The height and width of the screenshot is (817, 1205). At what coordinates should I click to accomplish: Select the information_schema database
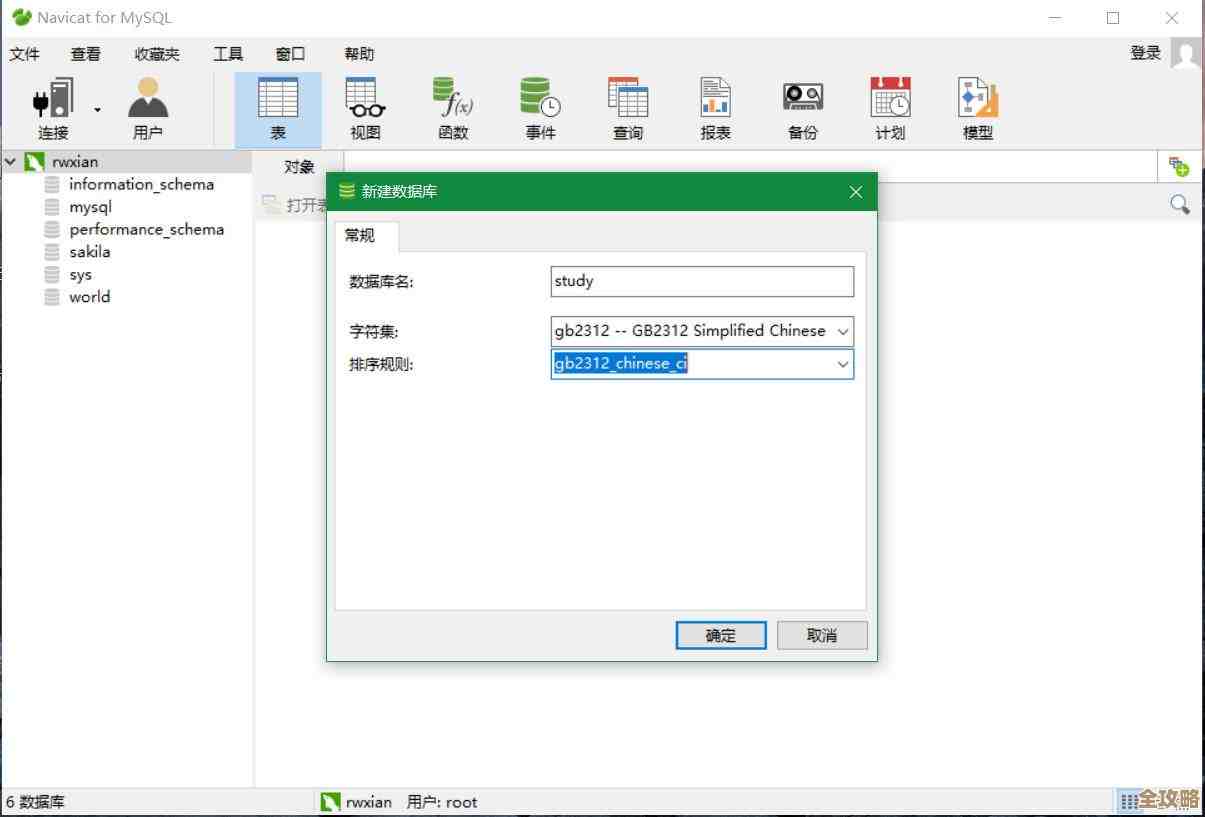141,184
